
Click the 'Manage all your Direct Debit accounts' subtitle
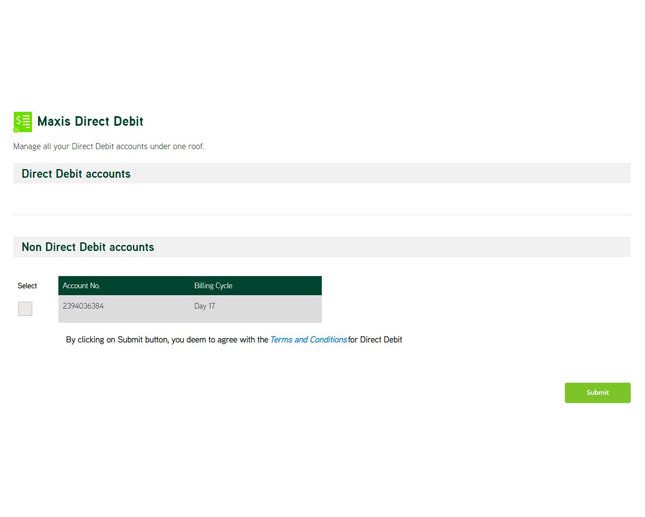click(109, 146)
